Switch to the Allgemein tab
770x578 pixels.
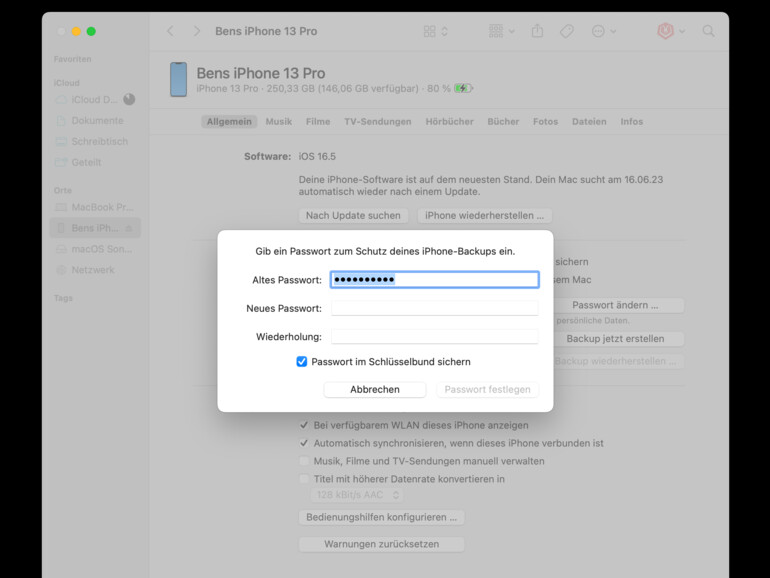(229, 121)
